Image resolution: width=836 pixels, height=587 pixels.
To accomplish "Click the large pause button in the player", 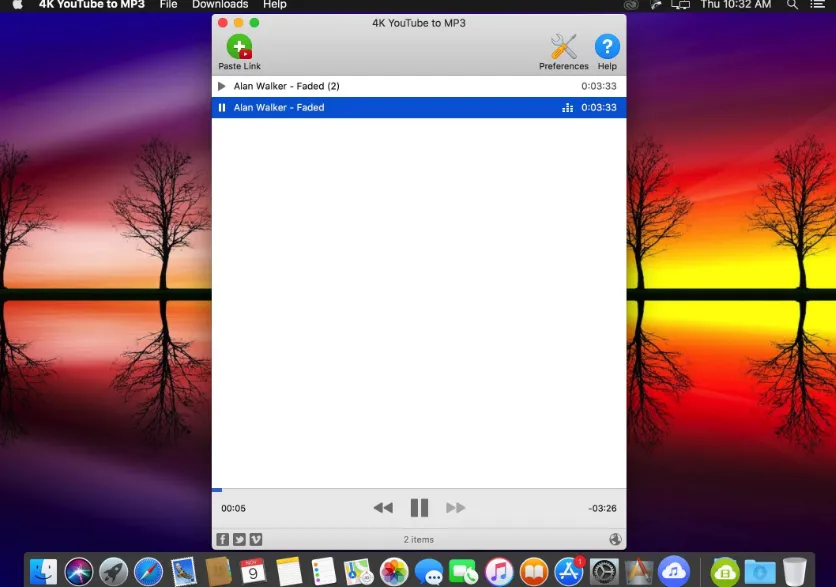I will (x=419, y=508).
